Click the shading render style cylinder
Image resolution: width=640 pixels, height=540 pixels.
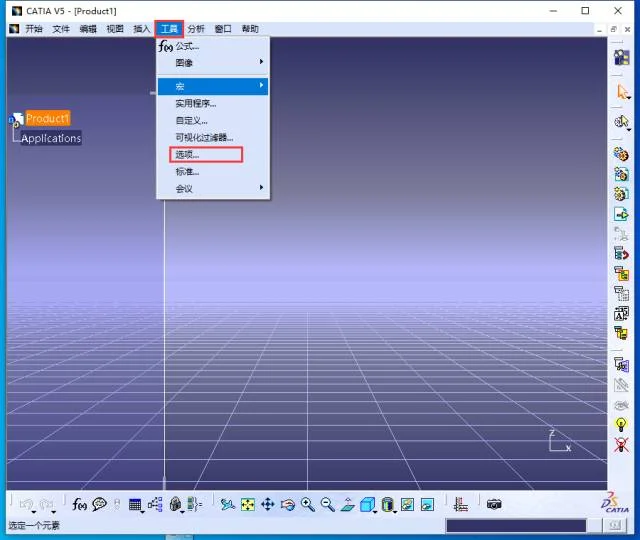point(387,504)
